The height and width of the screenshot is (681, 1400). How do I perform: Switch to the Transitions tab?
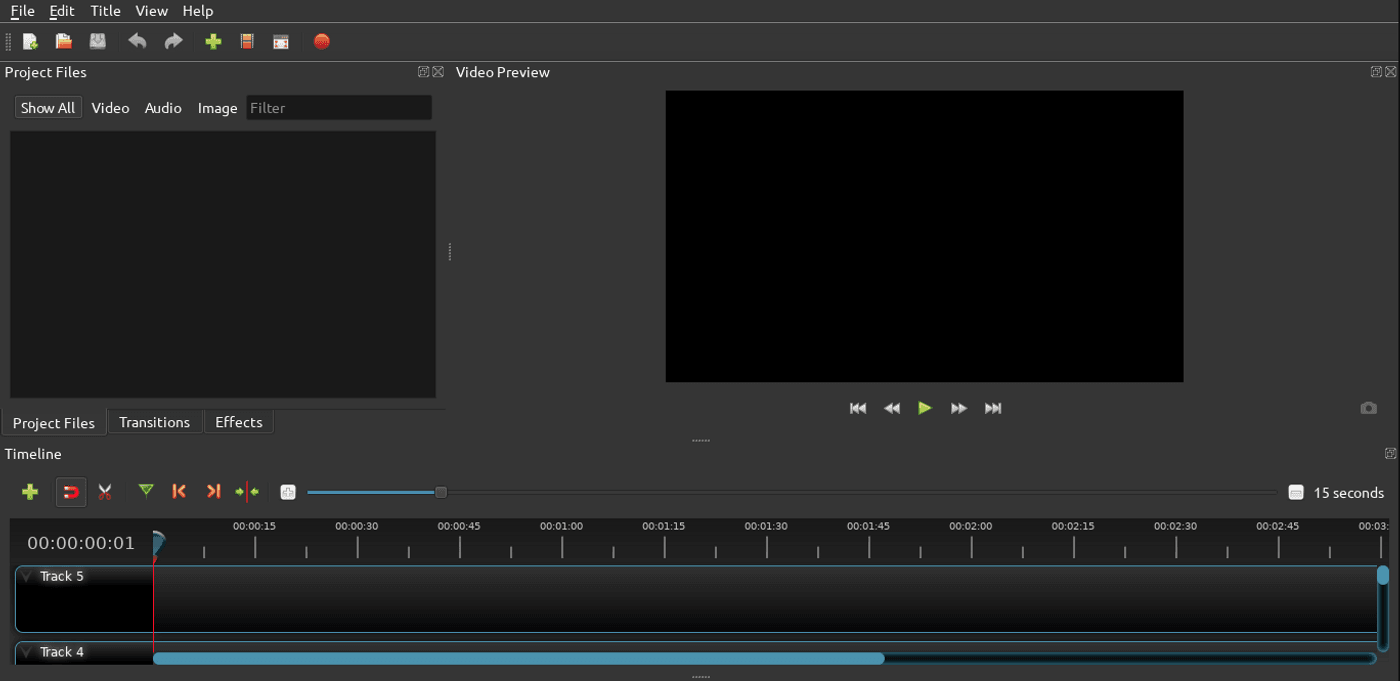154,422
